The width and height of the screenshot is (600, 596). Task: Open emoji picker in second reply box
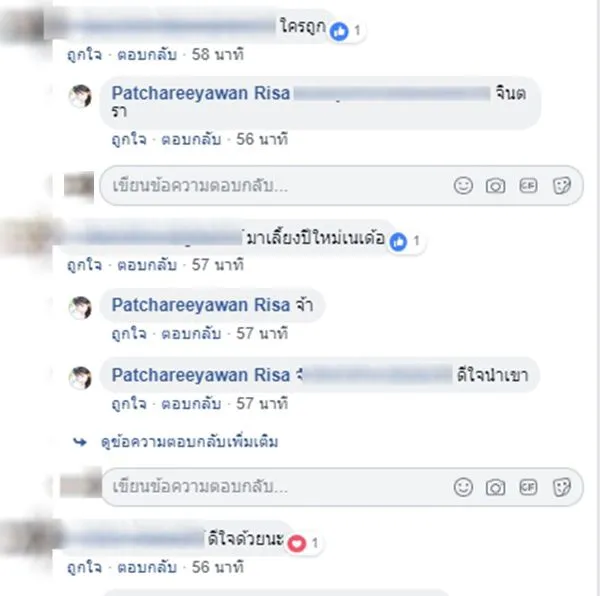pos(463,487)
